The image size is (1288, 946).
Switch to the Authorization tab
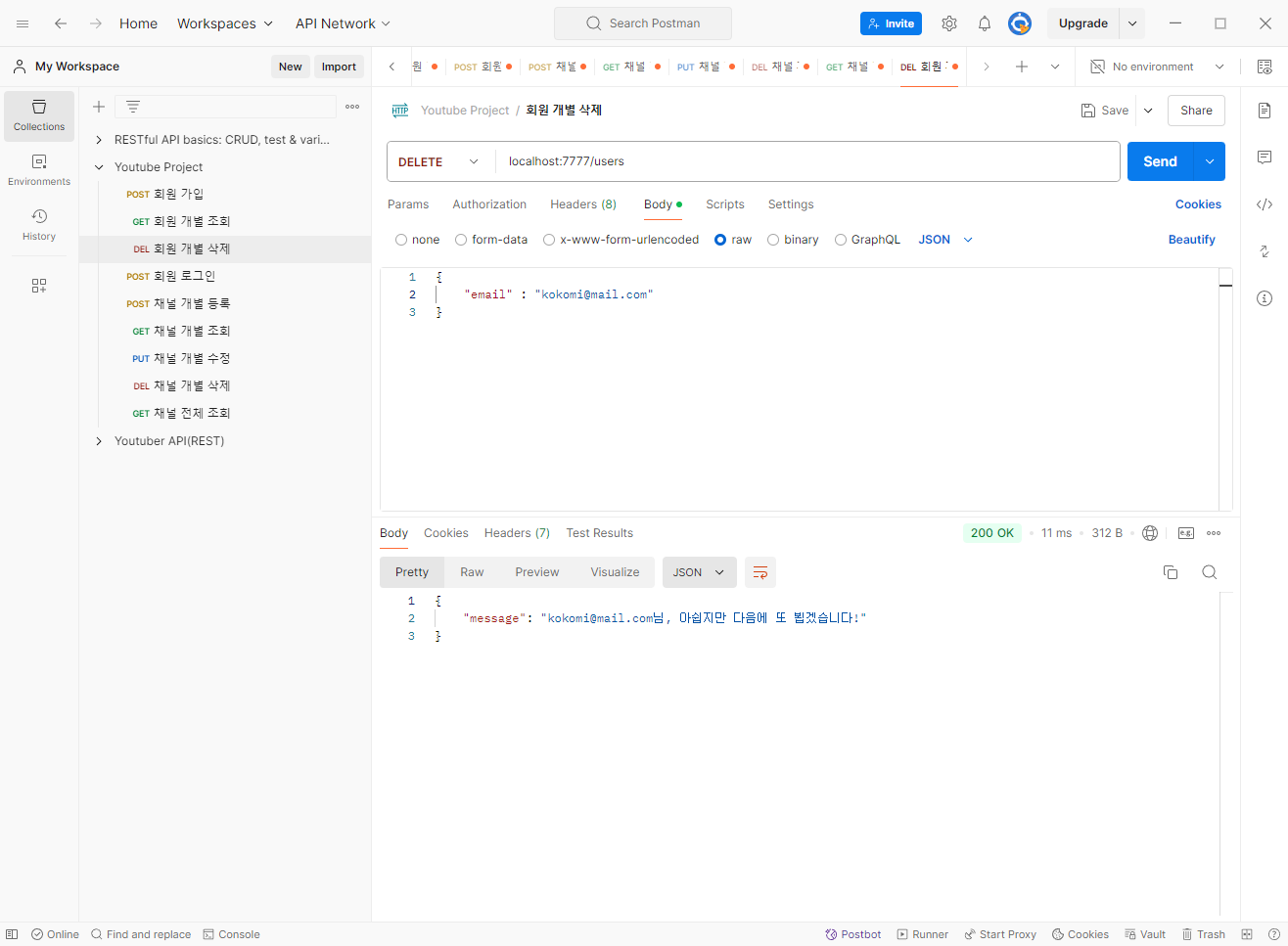click(489, 204)
